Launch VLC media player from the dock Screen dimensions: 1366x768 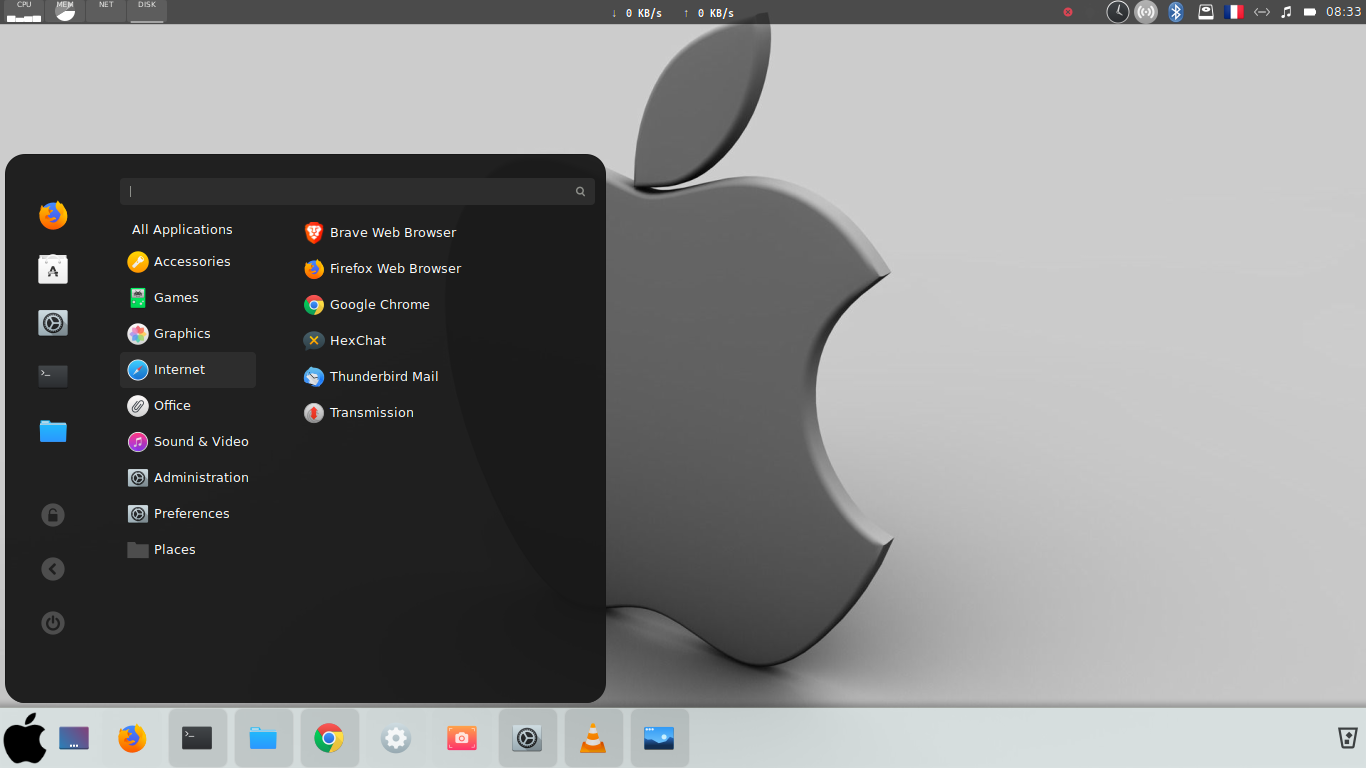click(593, 739)
